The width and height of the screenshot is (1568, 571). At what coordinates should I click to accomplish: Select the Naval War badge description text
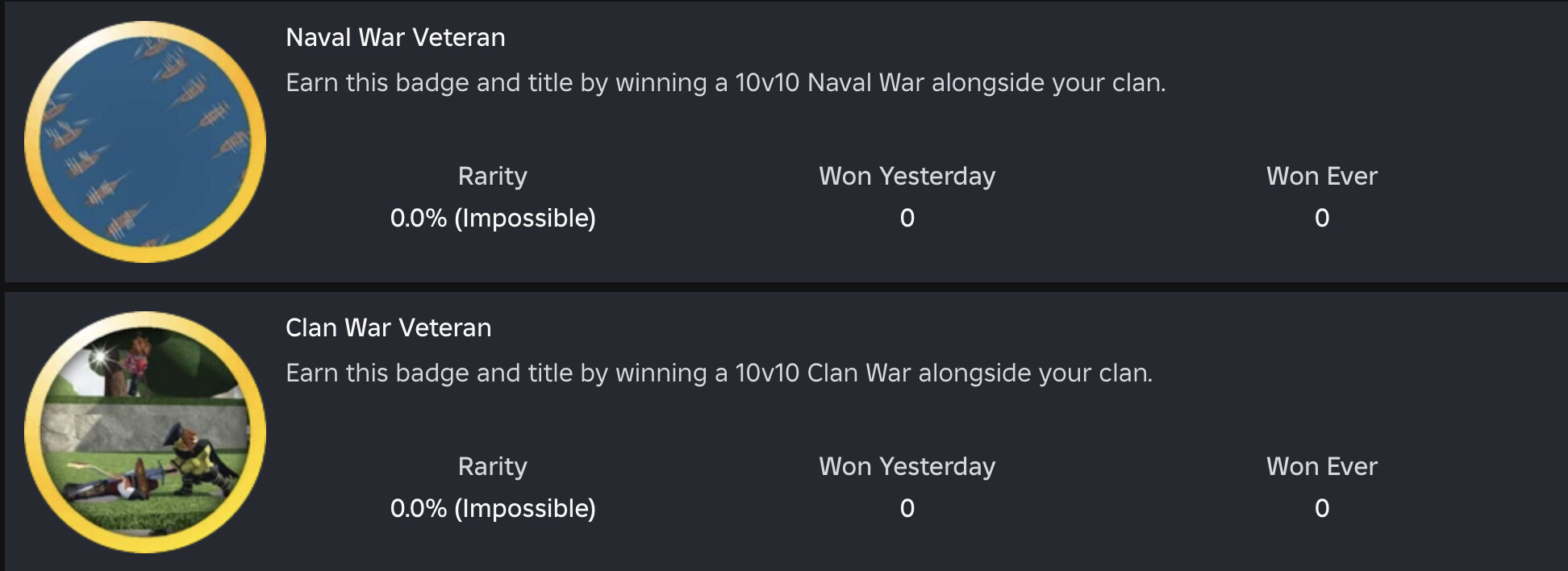(x=725, y=83)
